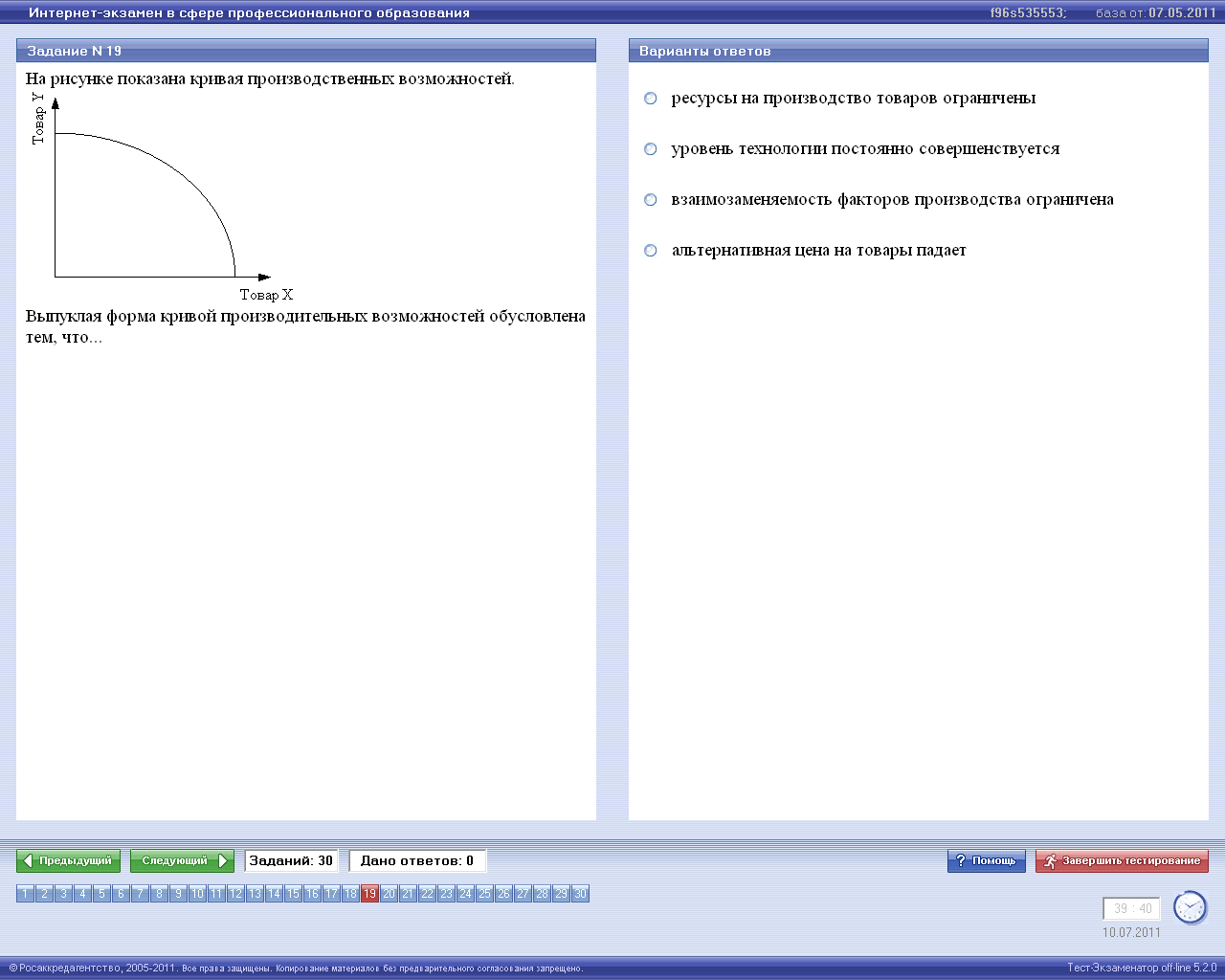Image resolution: width=1225 pixels, height=980 pixels.
Task: Open help via Помощь button
Action: coord(987,861)
